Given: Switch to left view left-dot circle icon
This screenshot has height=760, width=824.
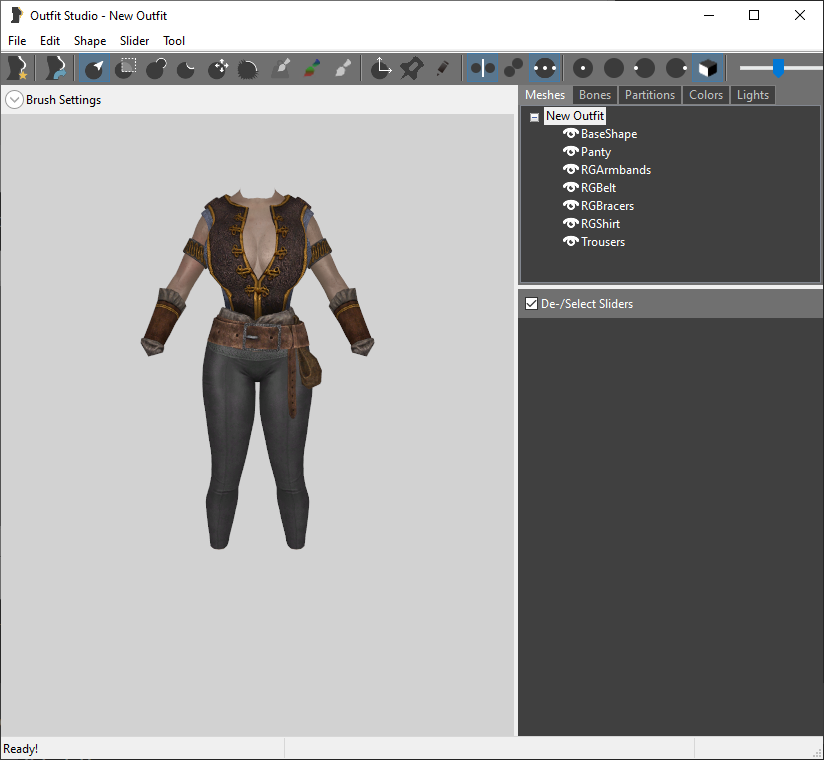Looking at the screenshot, I should 644,68.
